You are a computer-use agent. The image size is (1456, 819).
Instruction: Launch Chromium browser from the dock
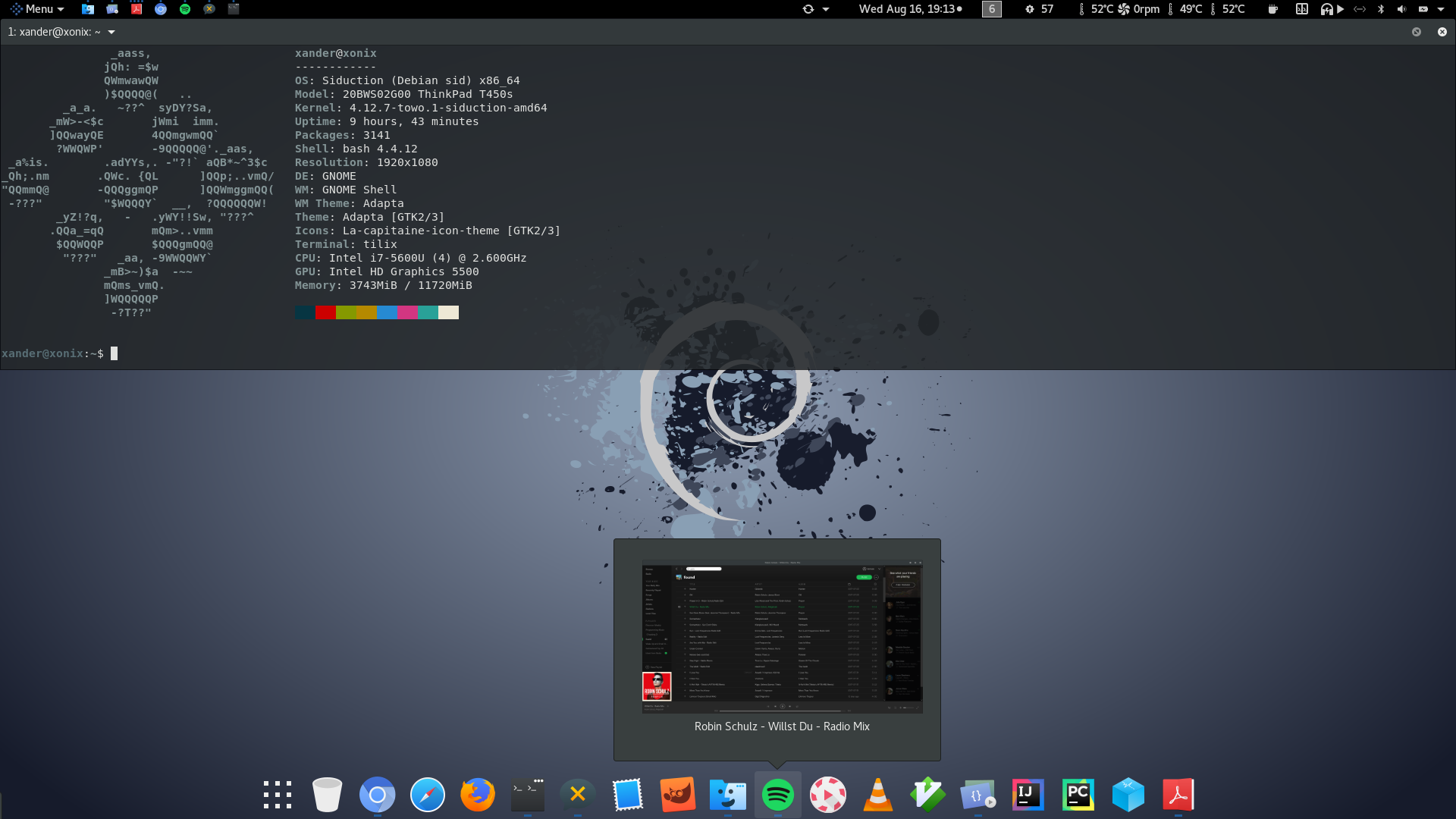tap(377, 795)
